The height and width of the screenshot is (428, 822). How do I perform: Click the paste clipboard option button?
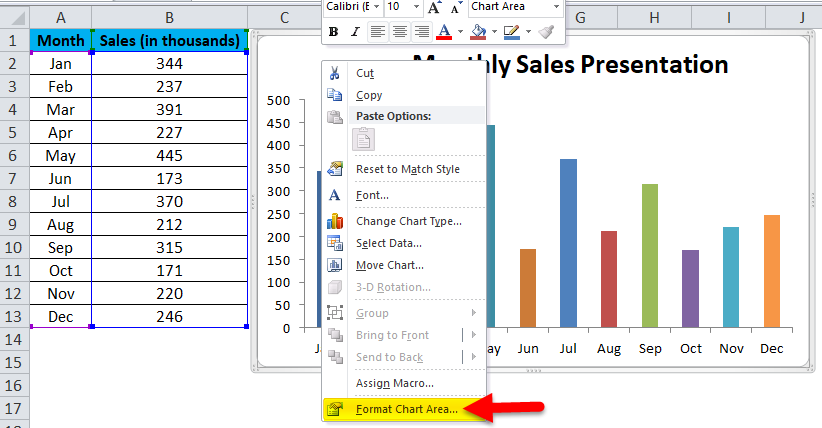click(364, 140)
